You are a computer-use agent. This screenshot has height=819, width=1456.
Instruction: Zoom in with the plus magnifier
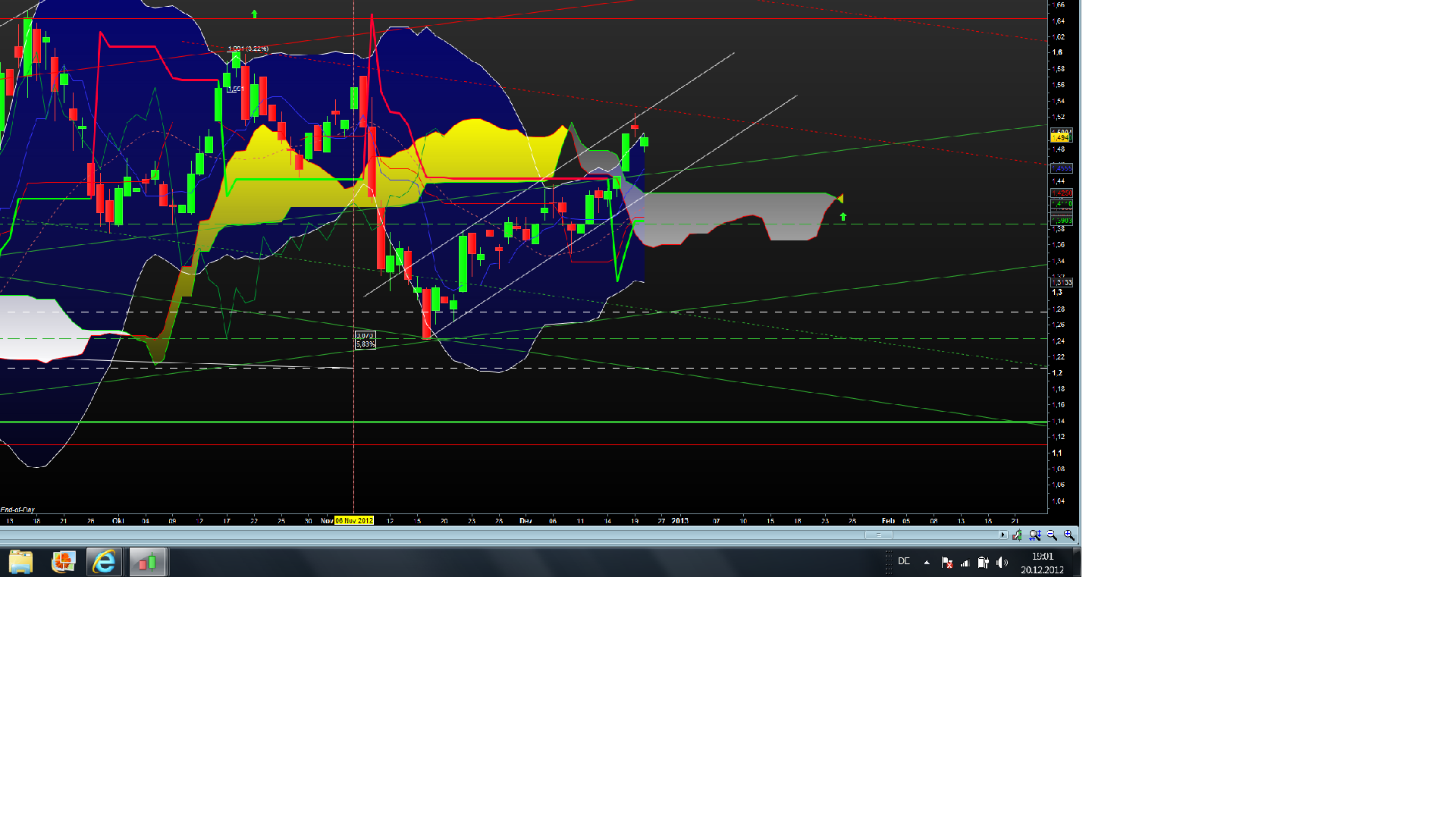click(1069, 535)
